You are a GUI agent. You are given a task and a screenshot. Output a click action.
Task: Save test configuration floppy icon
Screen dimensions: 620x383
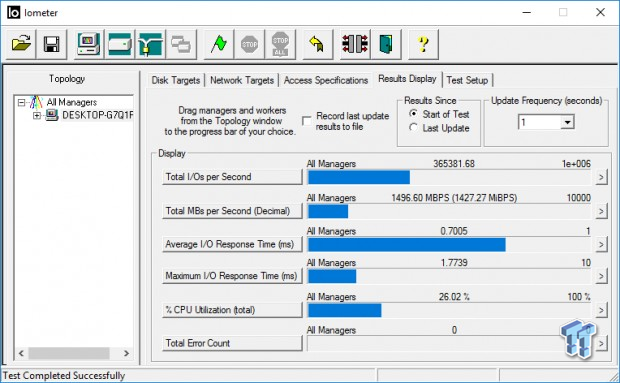pos(51,44)
